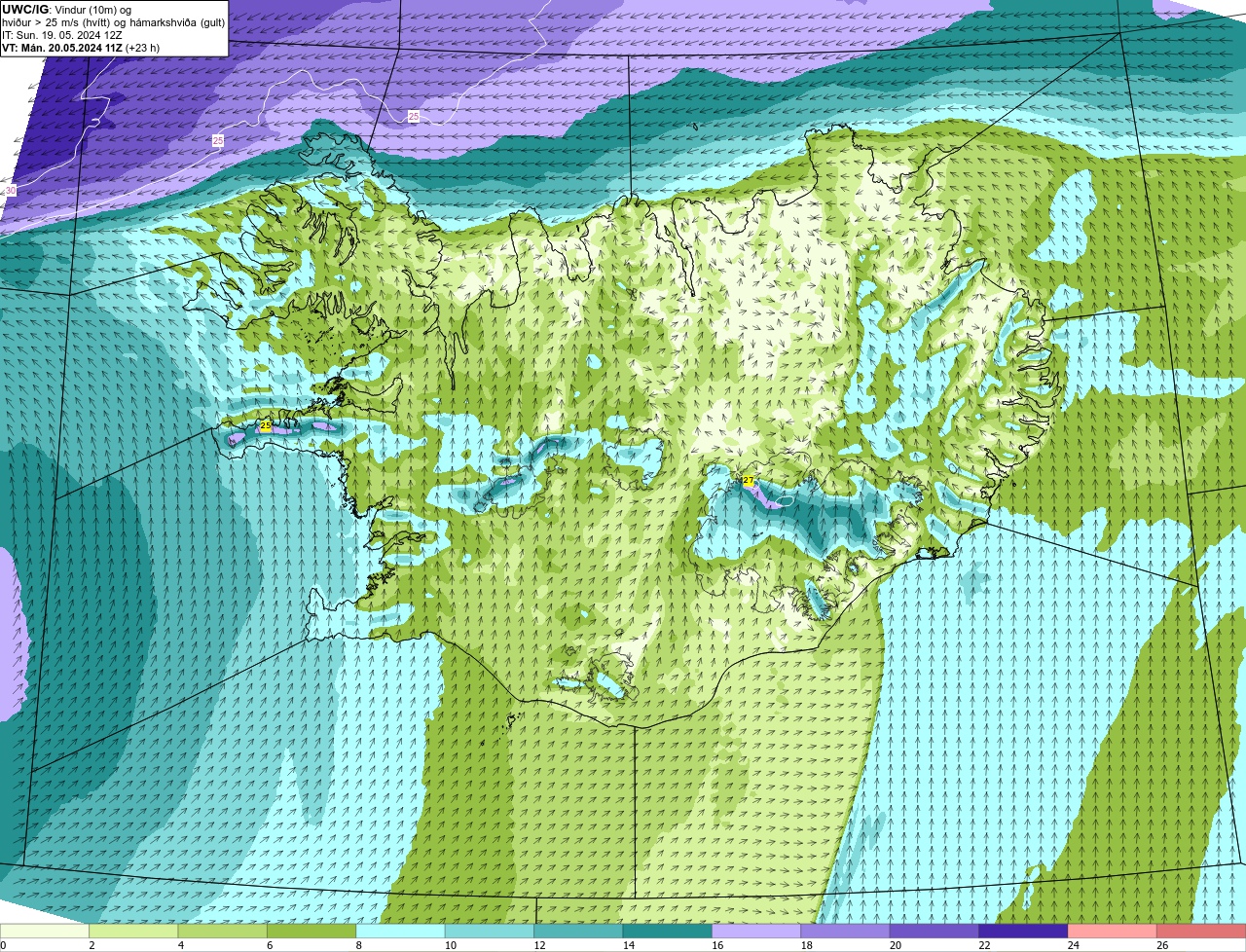Pick the 14–16 m/s dark teal legend swatch
The width and height of the screenshot is (1246, 952).
tap(668, 931)
